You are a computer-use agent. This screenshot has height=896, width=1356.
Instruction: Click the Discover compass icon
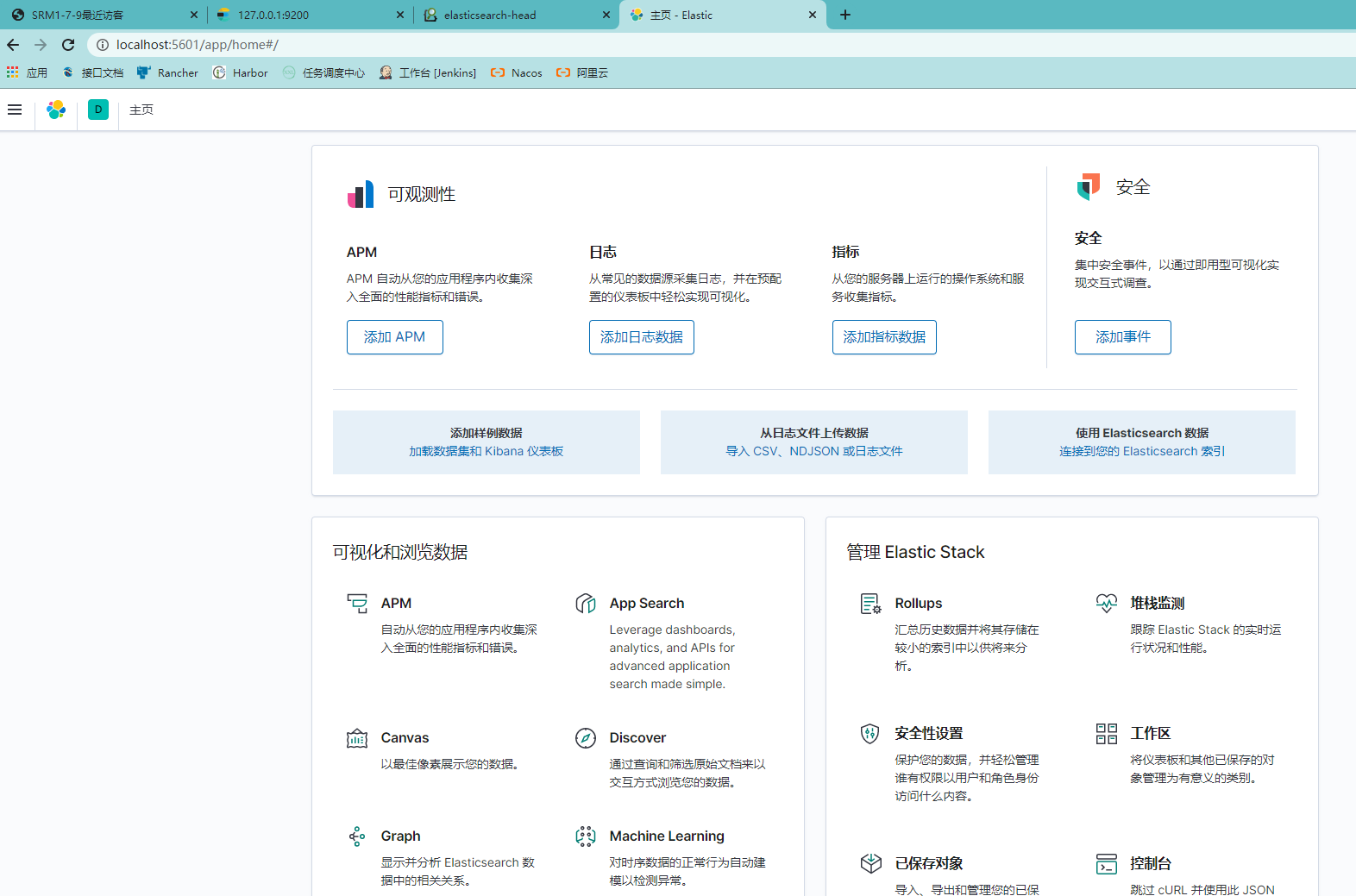(586, 738)
